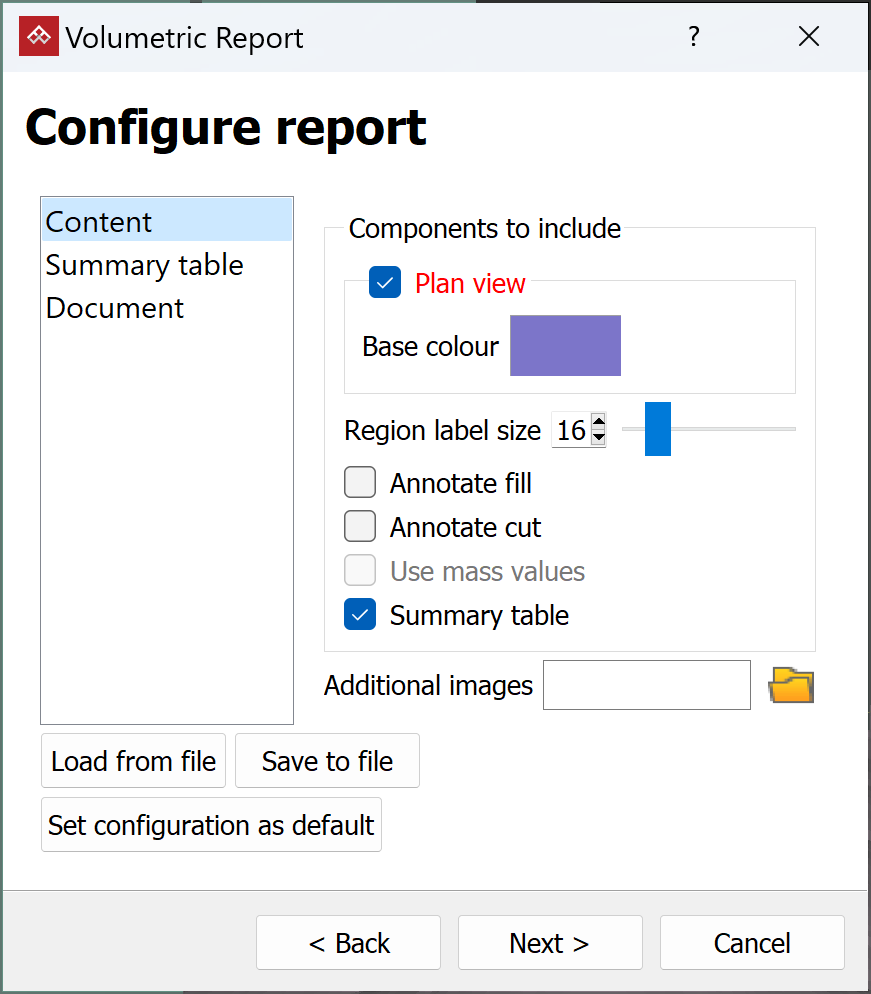Go to the next step with Next
Image resolution: width=871 pixels, height=994 pixels.
(x=549, y=943)
